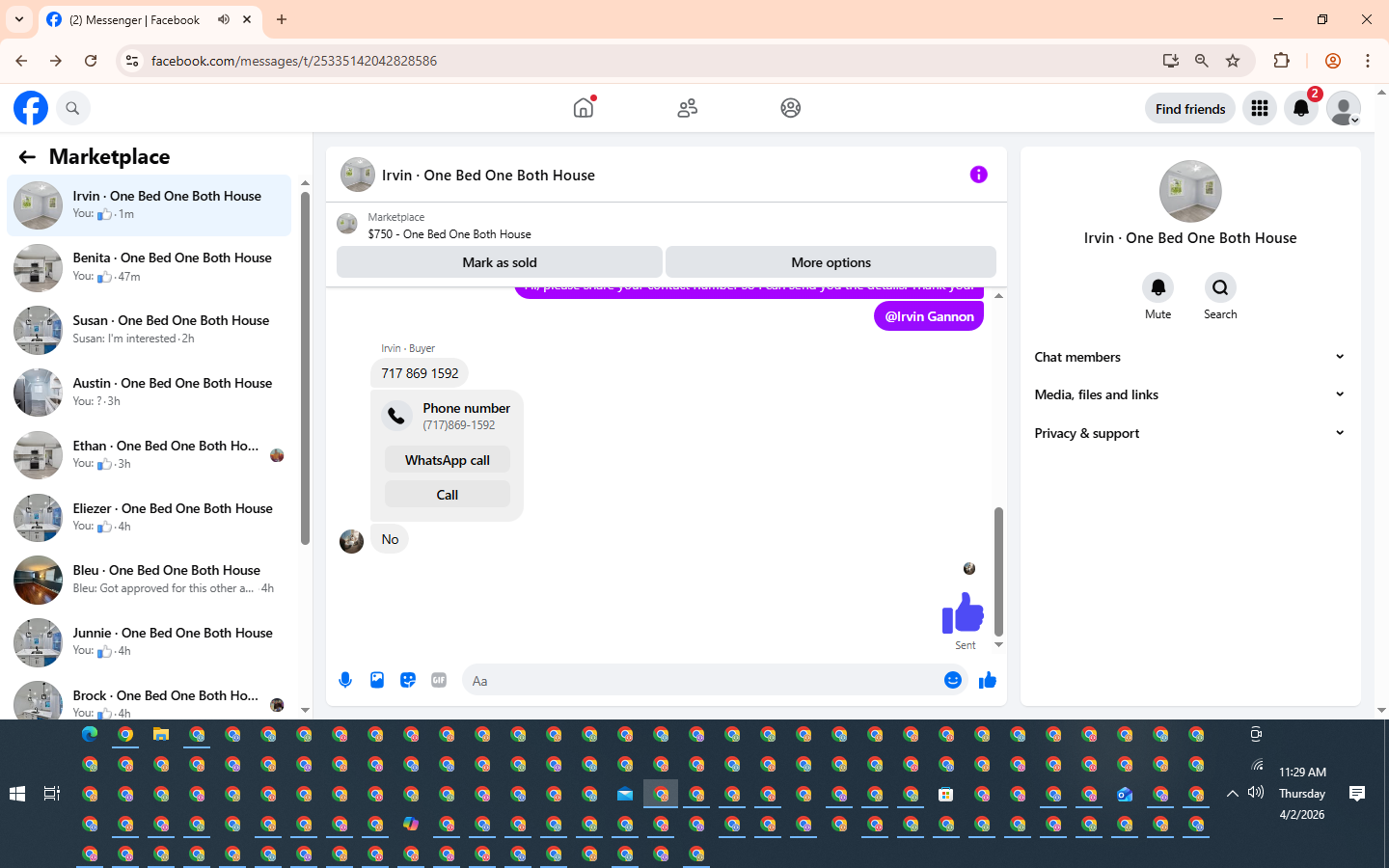The height and width of the screenshot is (868, 1389).
Task: Open Search in conversation magnifier icon
Action: tap(1220, 287)
